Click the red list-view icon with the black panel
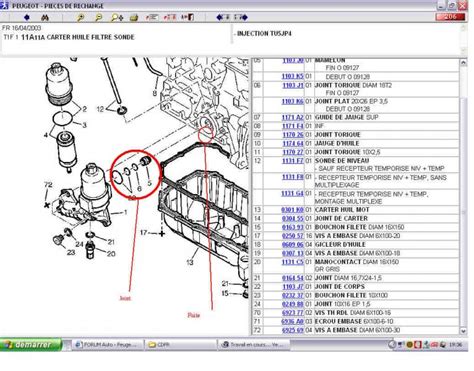The width and height of the screenshot is (474, 371). pyautogui.click(x=188, y=17)
